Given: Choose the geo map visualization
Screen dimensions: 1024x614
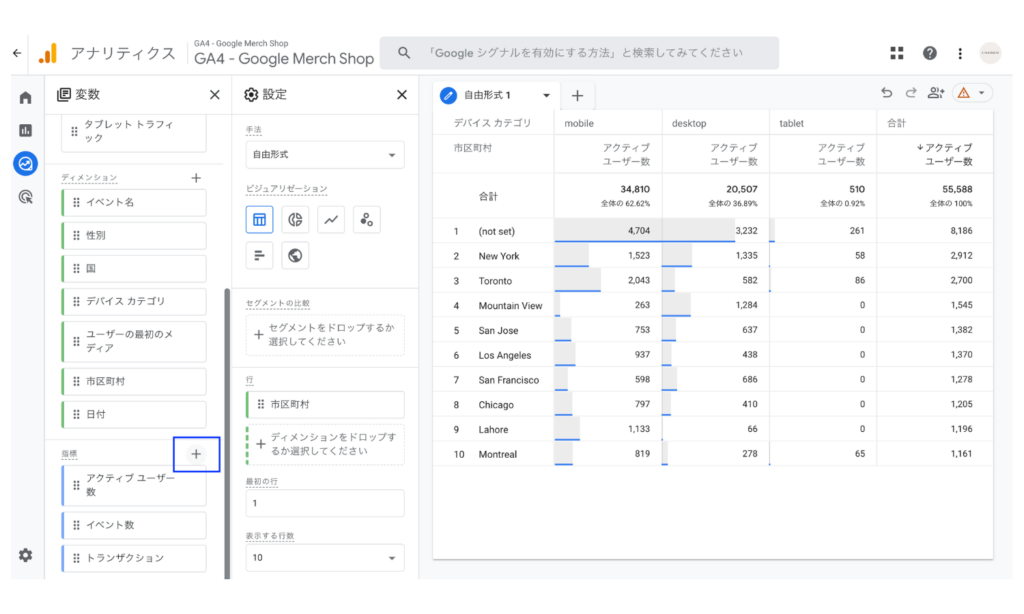Looking at the screenshot, I should pyautogui.click(x=295, y=255).
